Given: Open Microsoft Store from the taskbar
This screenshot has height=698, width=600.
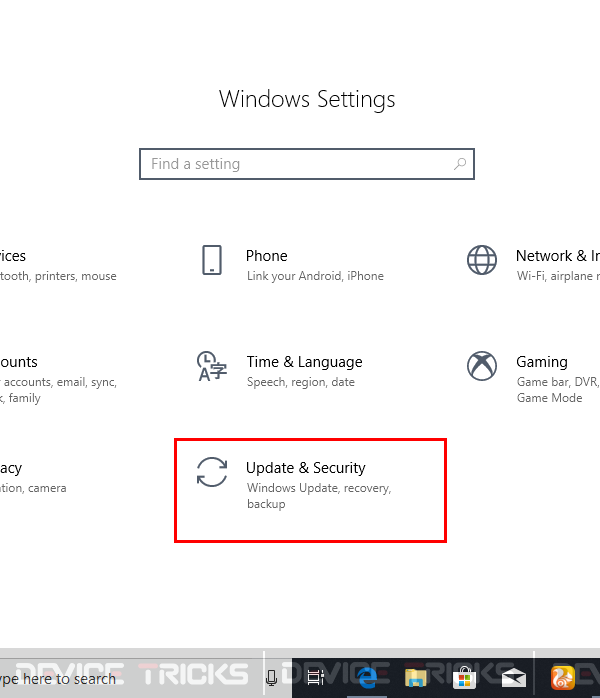Looking at the screenshot, I should (x=464, y=678).
